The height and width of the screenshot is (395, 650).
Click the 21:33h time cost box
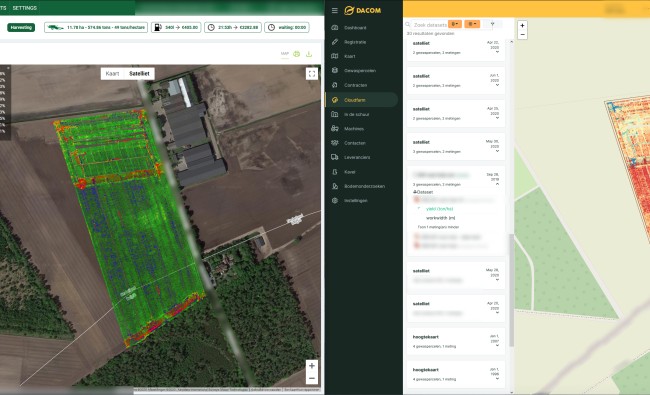click(233, 27)
